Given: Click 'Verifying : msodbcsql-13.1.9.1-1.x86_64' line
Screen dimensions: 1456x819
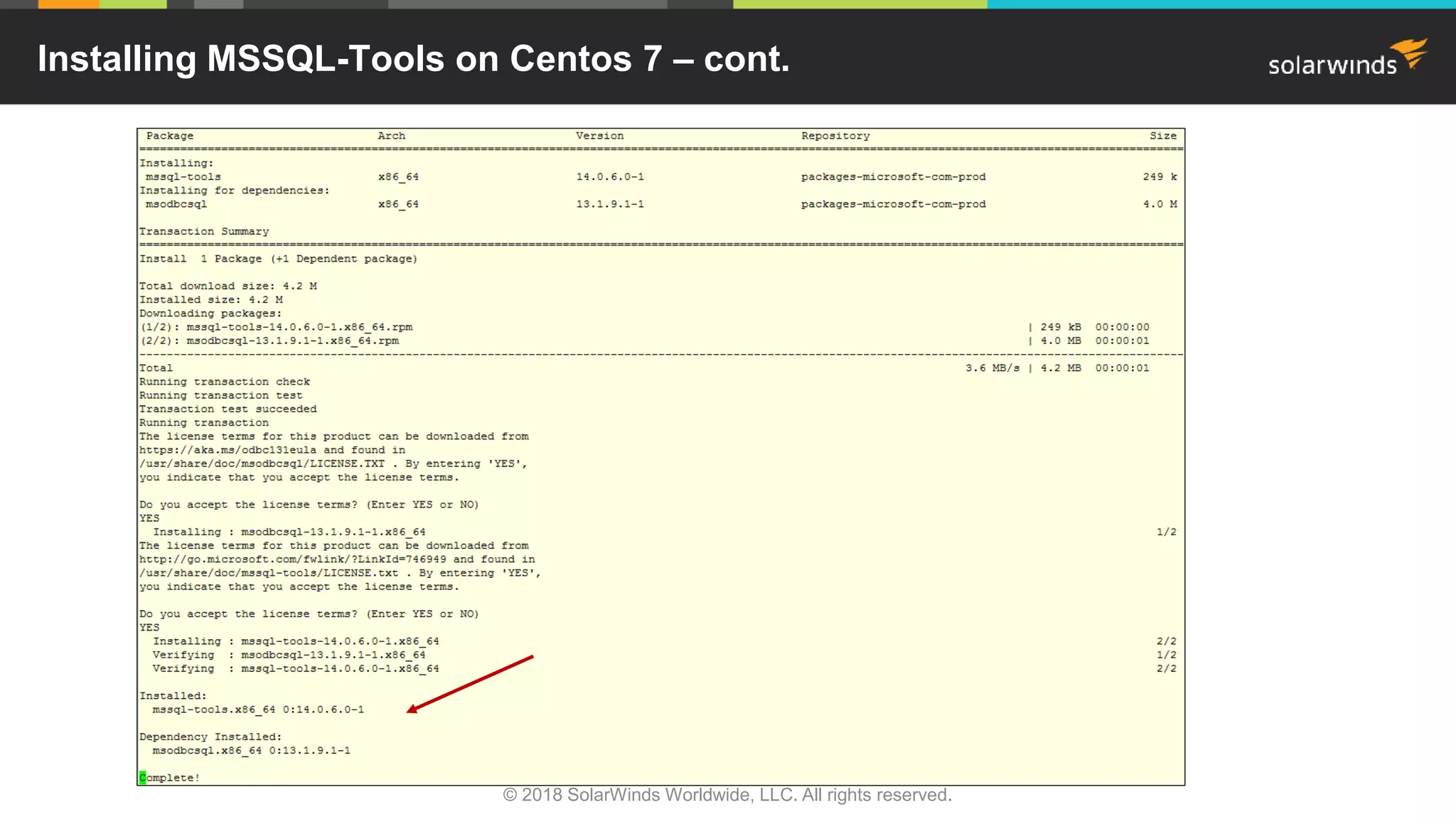Looking at the screenshot, I should coord(289,655).
